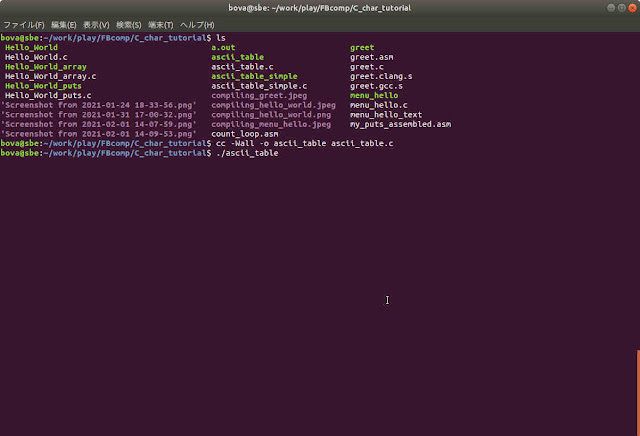
Task: Minimize the terminal window
Action: pos(611,8)
